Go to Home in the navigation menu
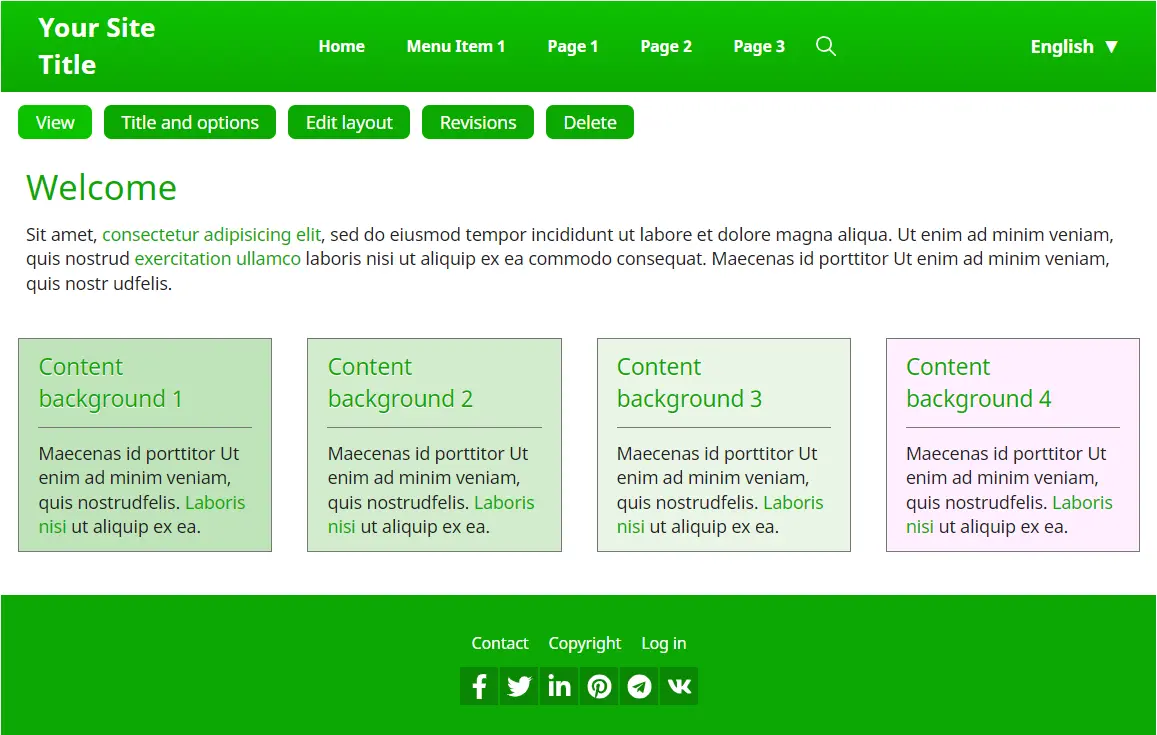The height and width of the screenshot is (735, 1157). coord(341,46)
